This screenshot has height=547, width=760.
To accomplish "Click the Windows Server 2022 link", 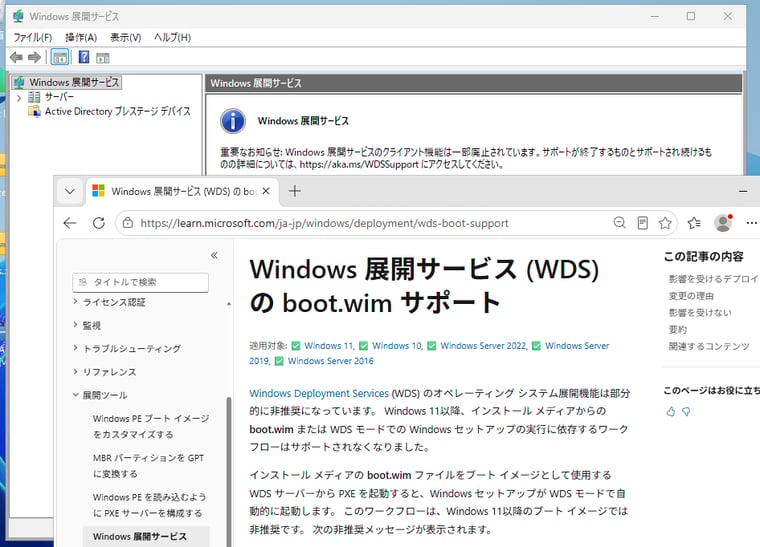I will (483, 345).
